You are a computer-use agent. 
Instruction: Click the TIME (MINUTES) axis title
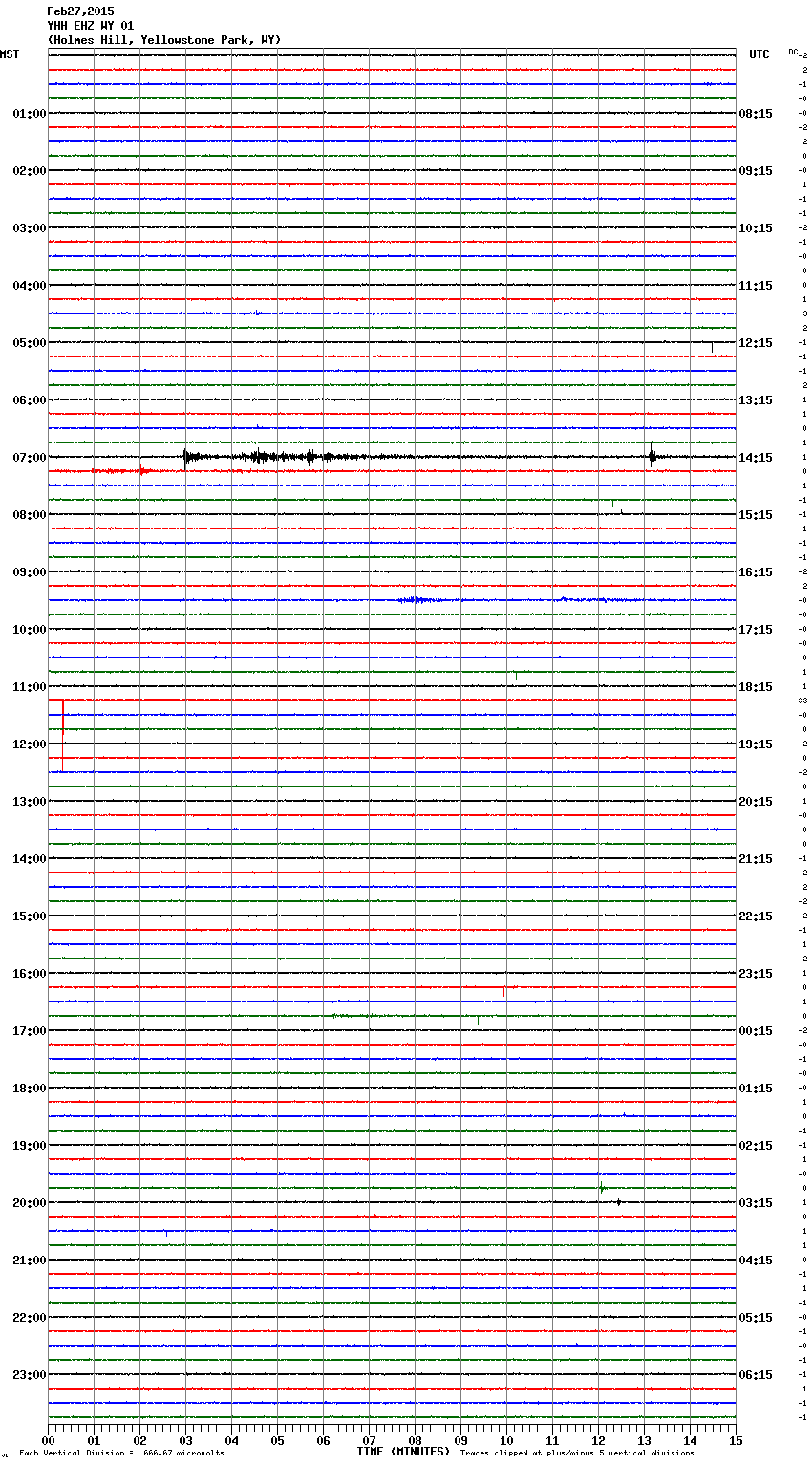pos(403,1452)
